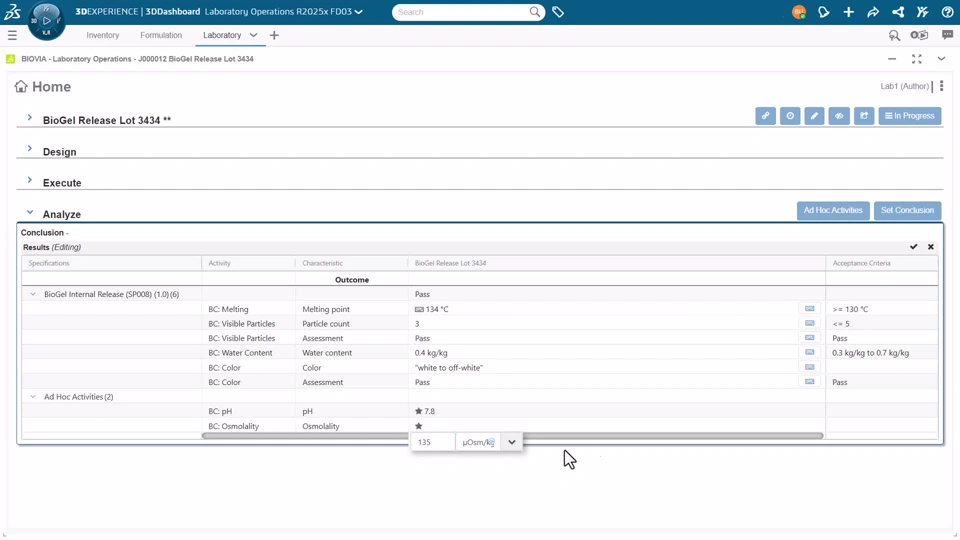Add a new dashboard tab
The height and width of the screenshot is (540, 960).
pos(274,36)
